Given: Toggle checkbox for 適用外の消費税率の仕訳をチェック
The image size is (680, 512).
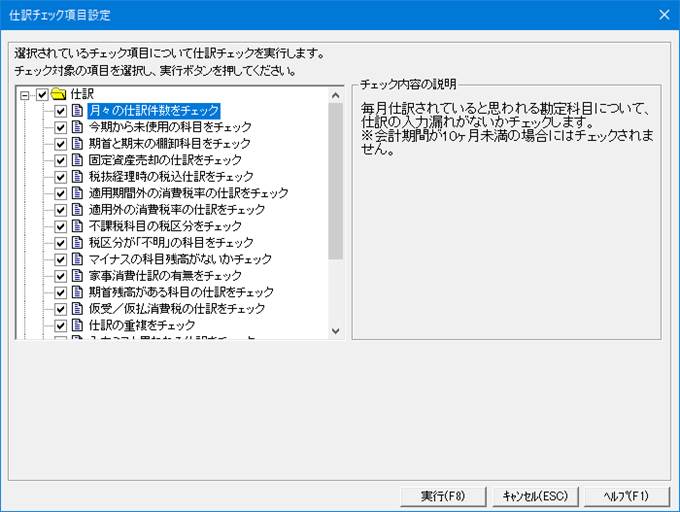Looking at the screenshot, I should pyautogui.click(x=60, y=210).
